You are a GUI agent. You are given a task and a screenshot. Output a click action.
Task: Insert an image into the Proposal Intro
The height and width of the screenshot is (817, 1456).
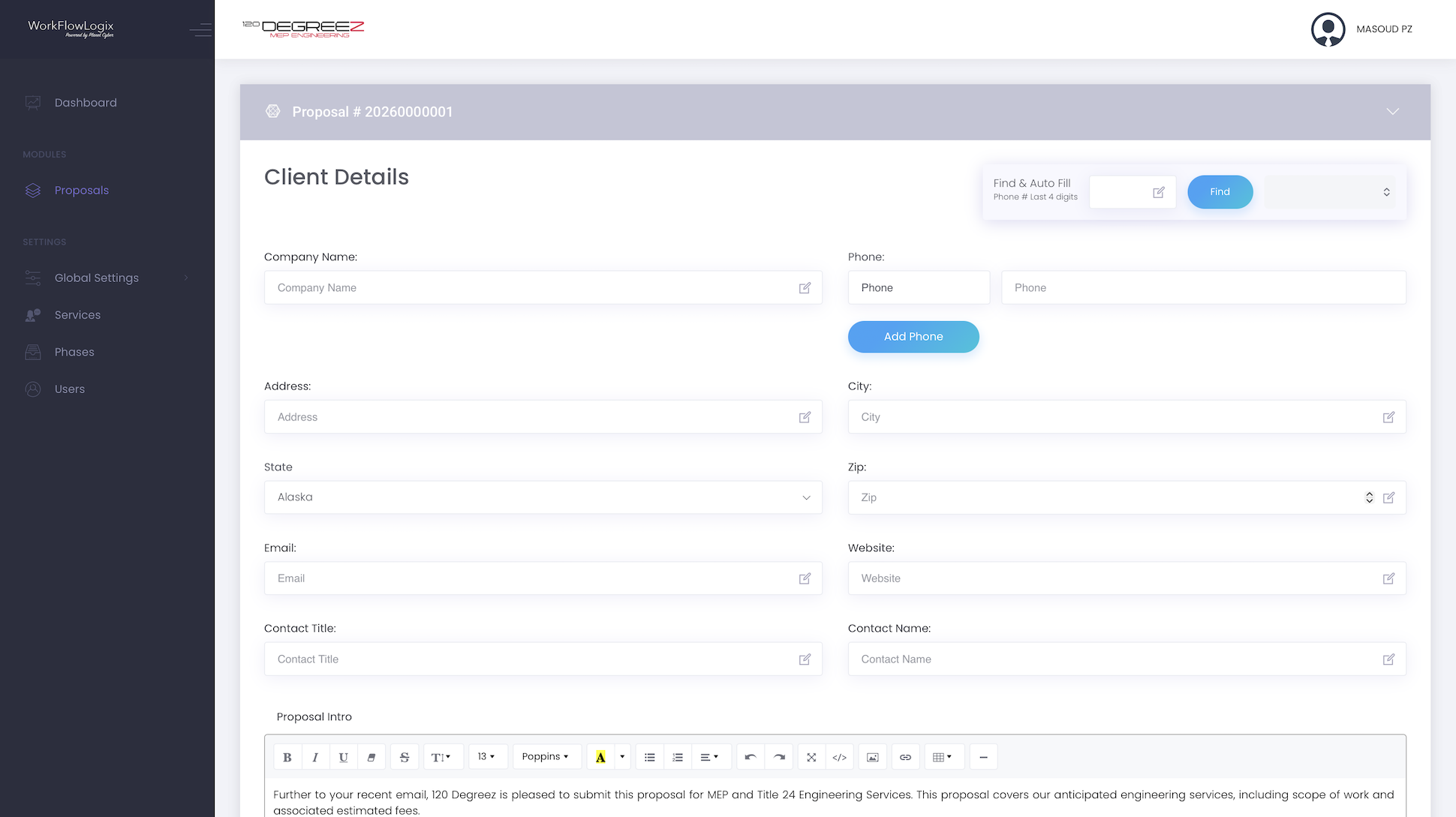tap(872, 756)
